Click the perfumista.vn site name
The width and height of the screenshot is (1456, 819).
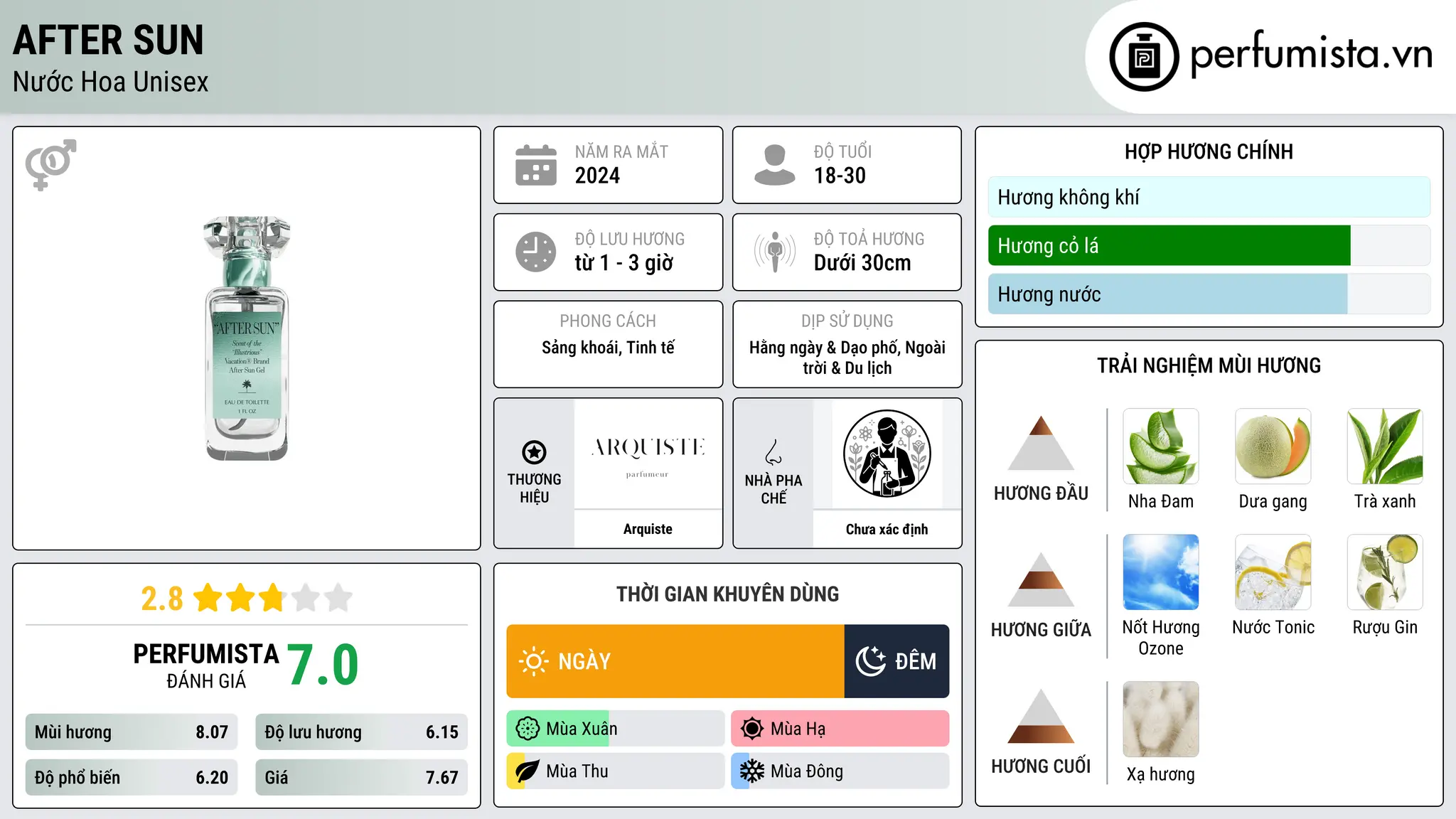tap(1312, 54)
